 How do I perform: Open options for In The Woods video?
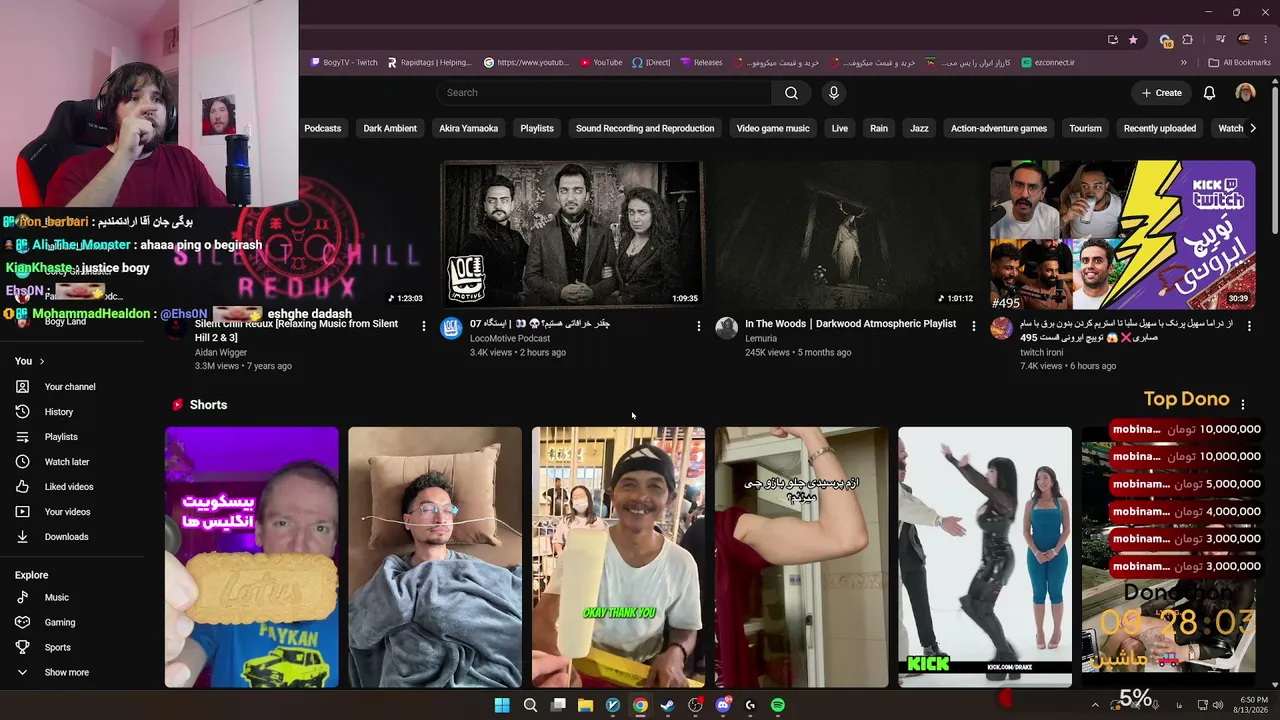(x=974, y=326)
